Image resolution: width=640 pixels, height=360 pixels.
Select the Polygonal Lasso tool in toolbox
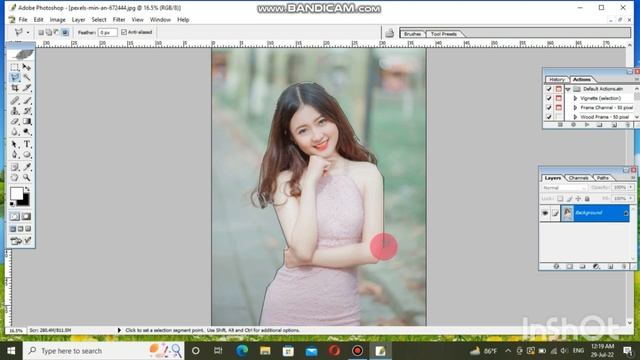pyautogui.click(x=15, y=78)
